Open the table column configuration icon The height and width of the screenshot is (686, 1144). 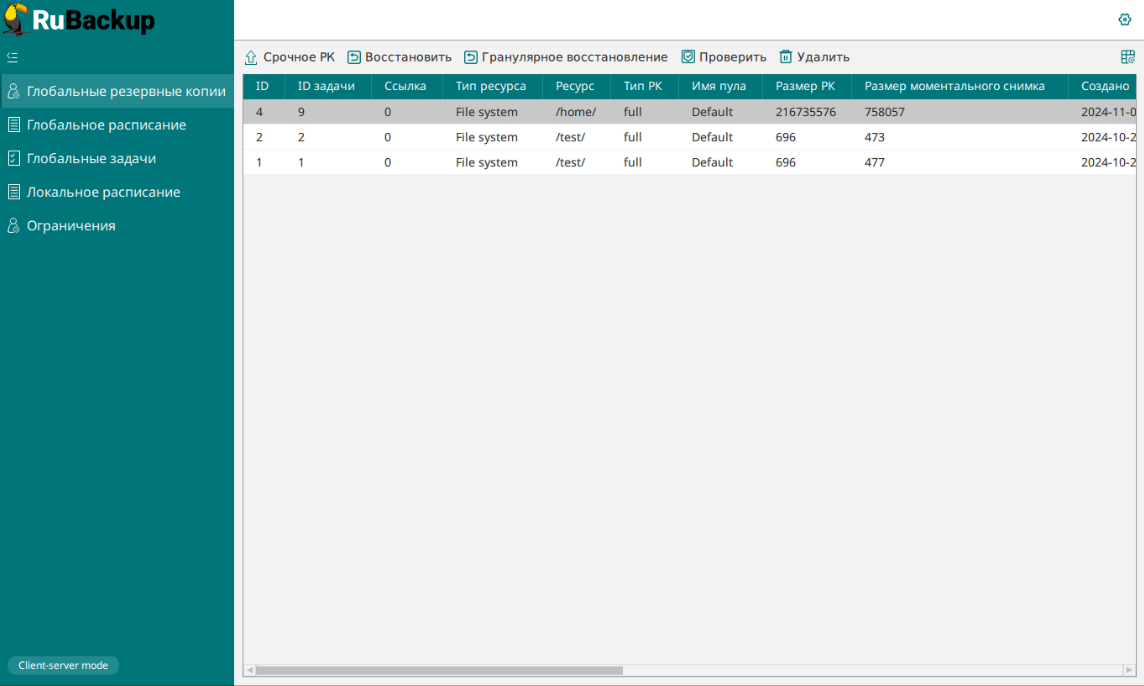pyautogui.click(x=1128, y=58)
